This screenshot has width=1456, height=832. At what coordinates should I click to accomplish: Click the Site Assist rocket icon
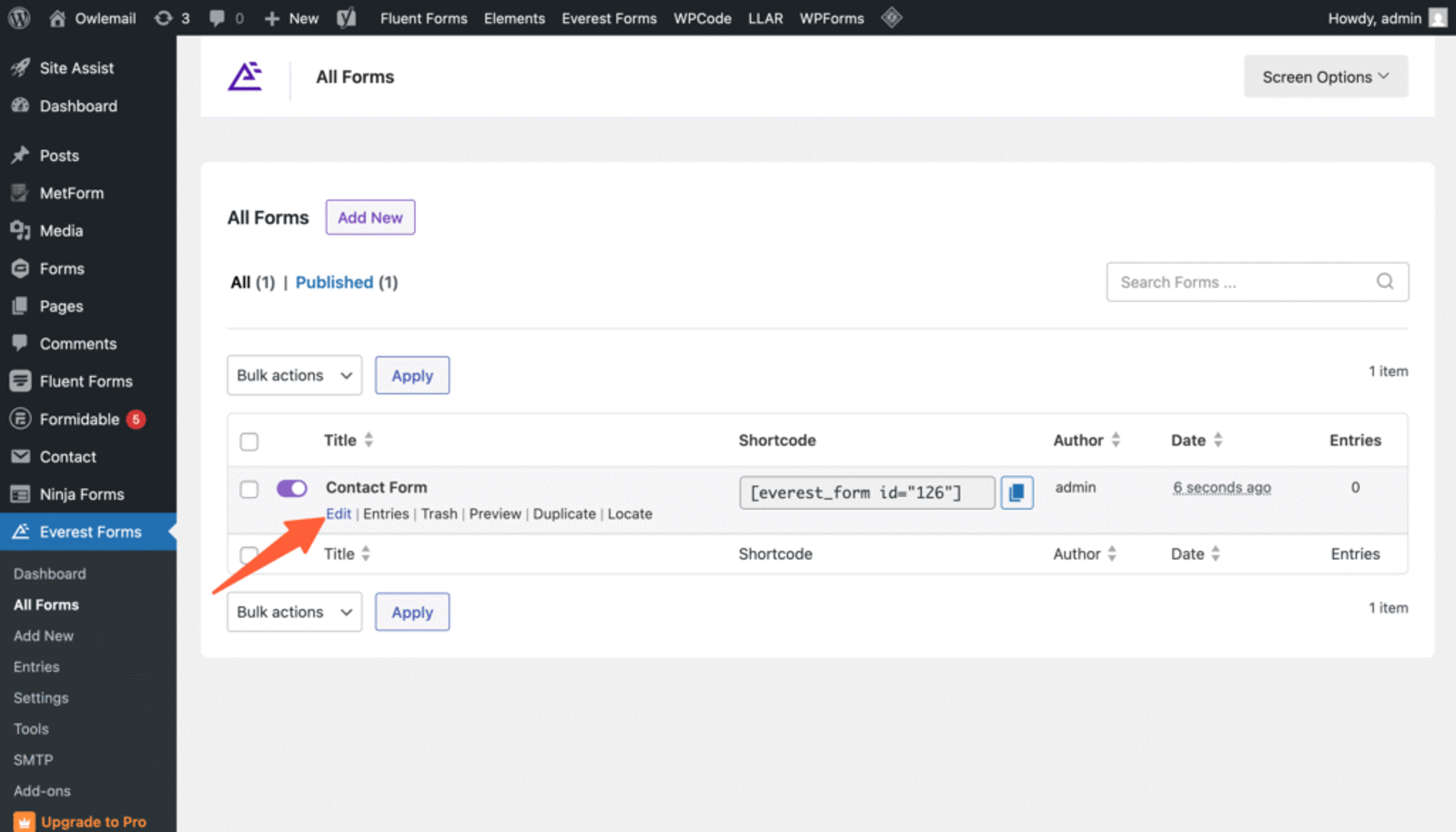[20, 67]
